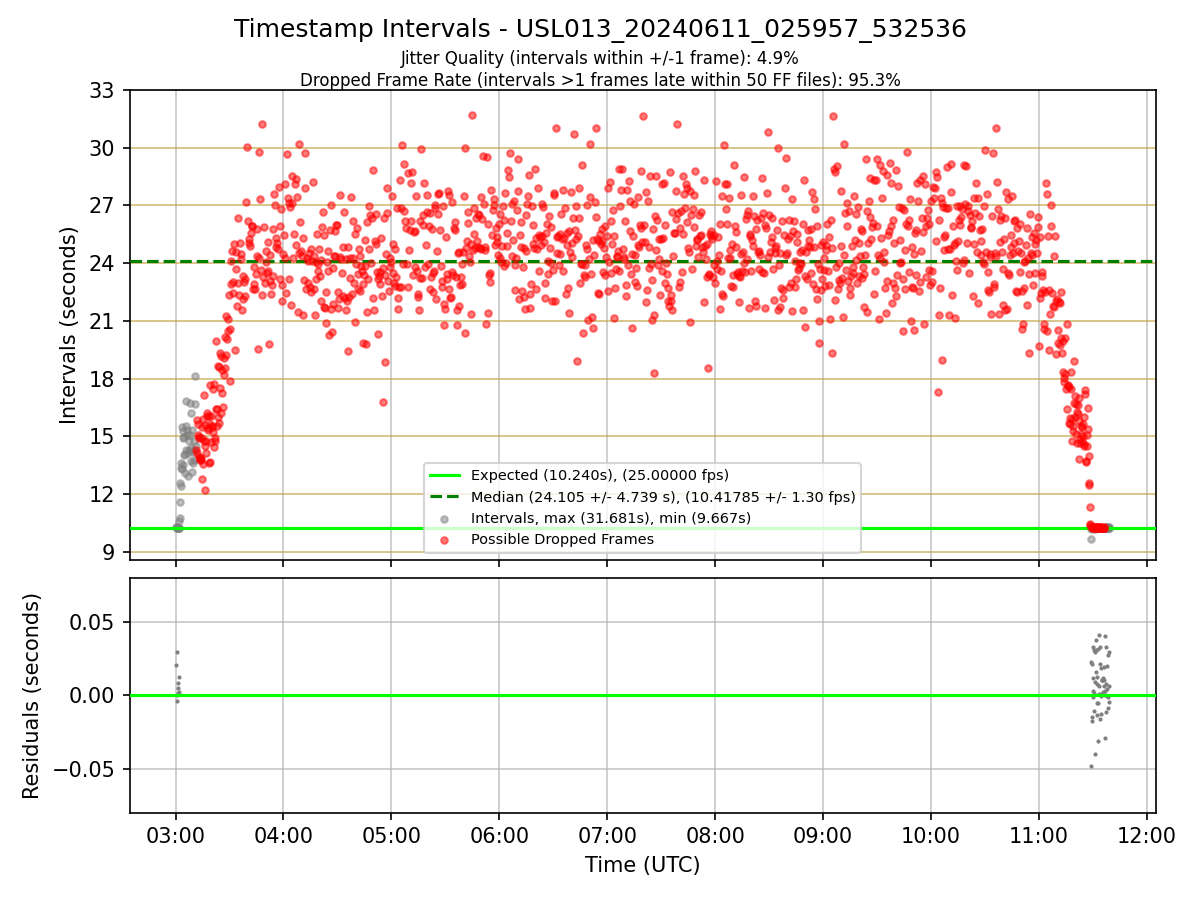Select the 'Expected (10.240s), (25.00000 fps)' legend entry
Screen dimensions: 1200x900
pyautogui.click(x=600, y=475)
